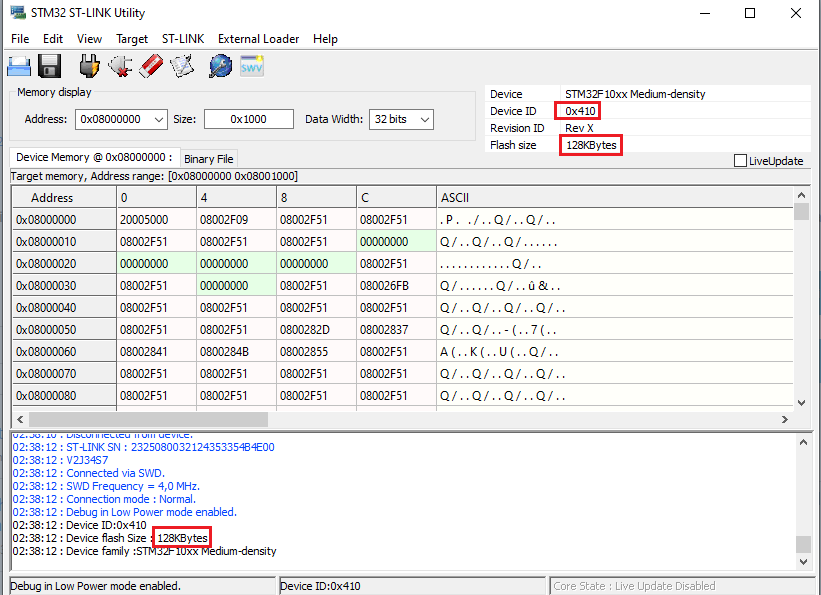821x595 pixels.
Task: Click the SWD Frequency log line
Action: coord(106,486)
